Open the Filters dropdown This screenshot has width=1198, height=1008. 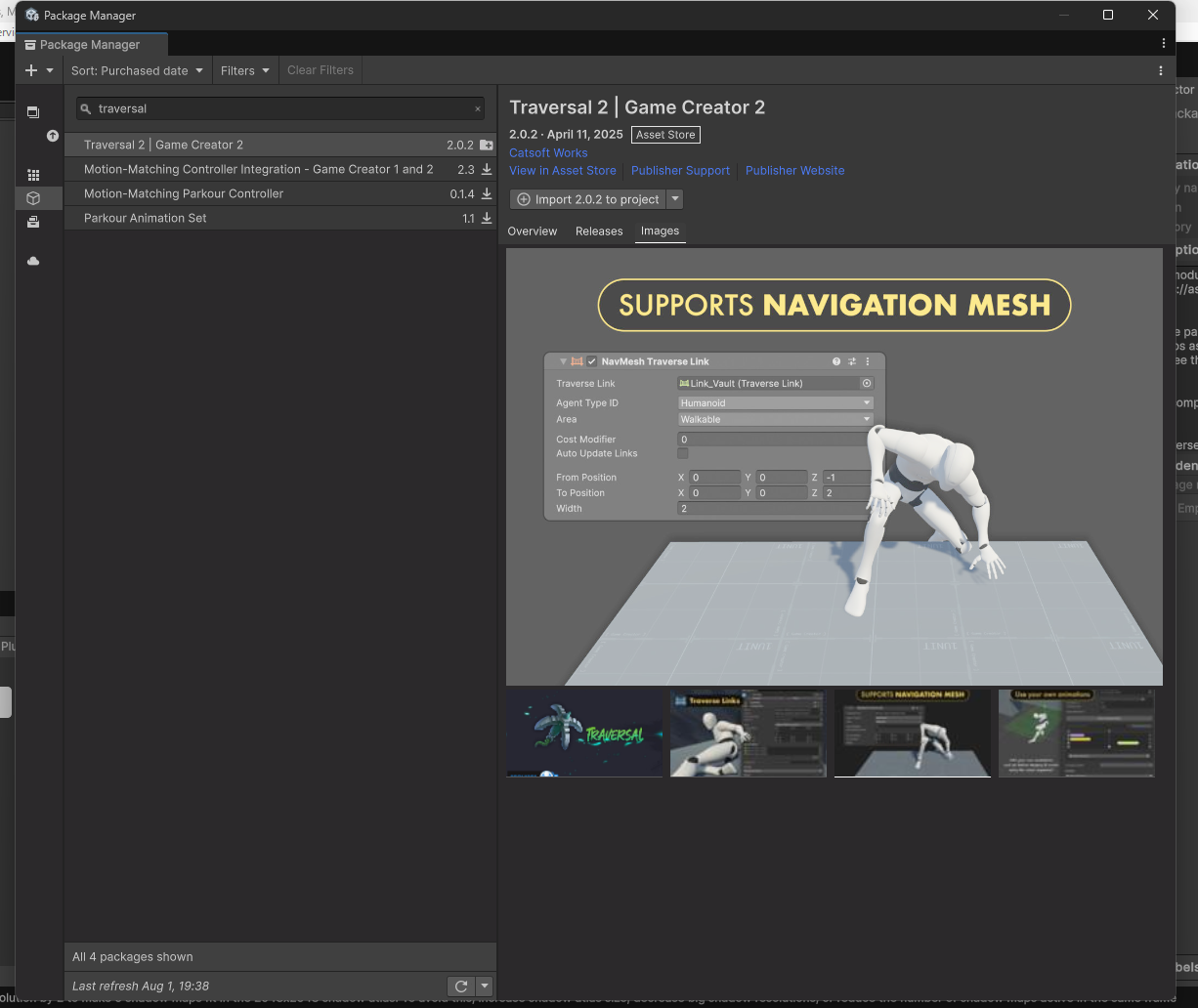pos(245,70)
